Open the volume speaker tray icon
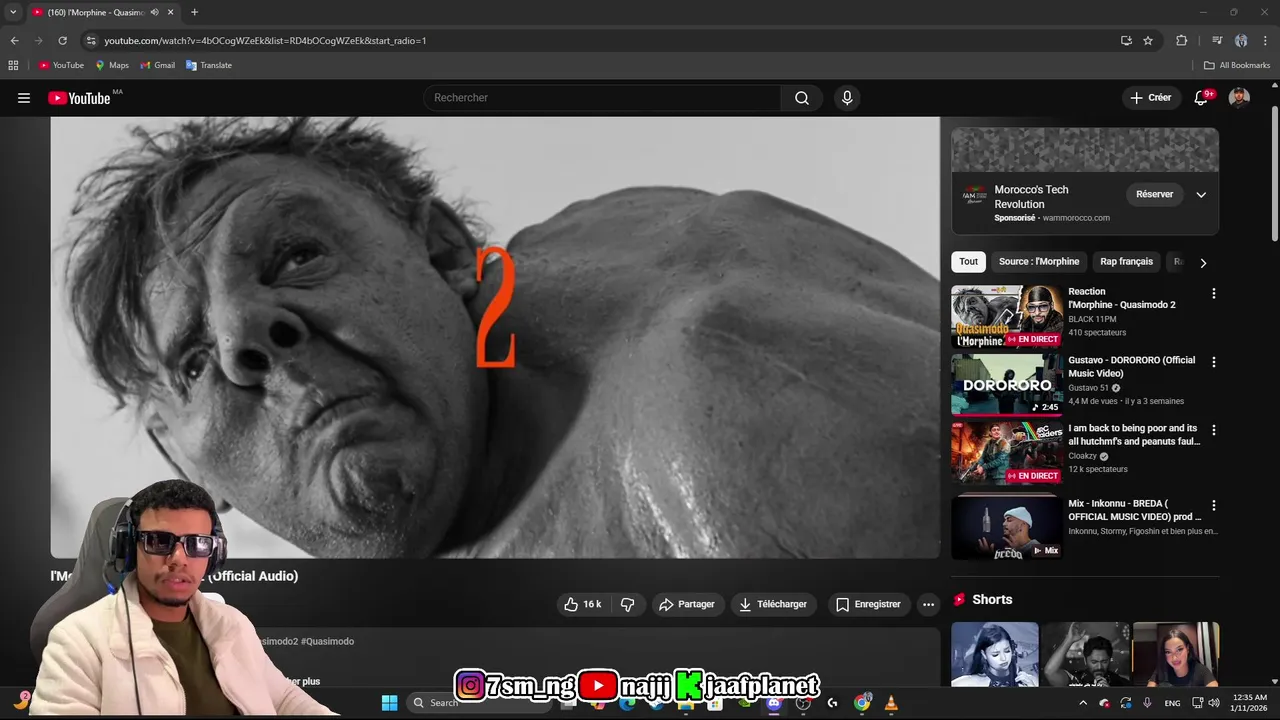The height and width of the screenshot is (720, 1280). tap(1213, 703)
